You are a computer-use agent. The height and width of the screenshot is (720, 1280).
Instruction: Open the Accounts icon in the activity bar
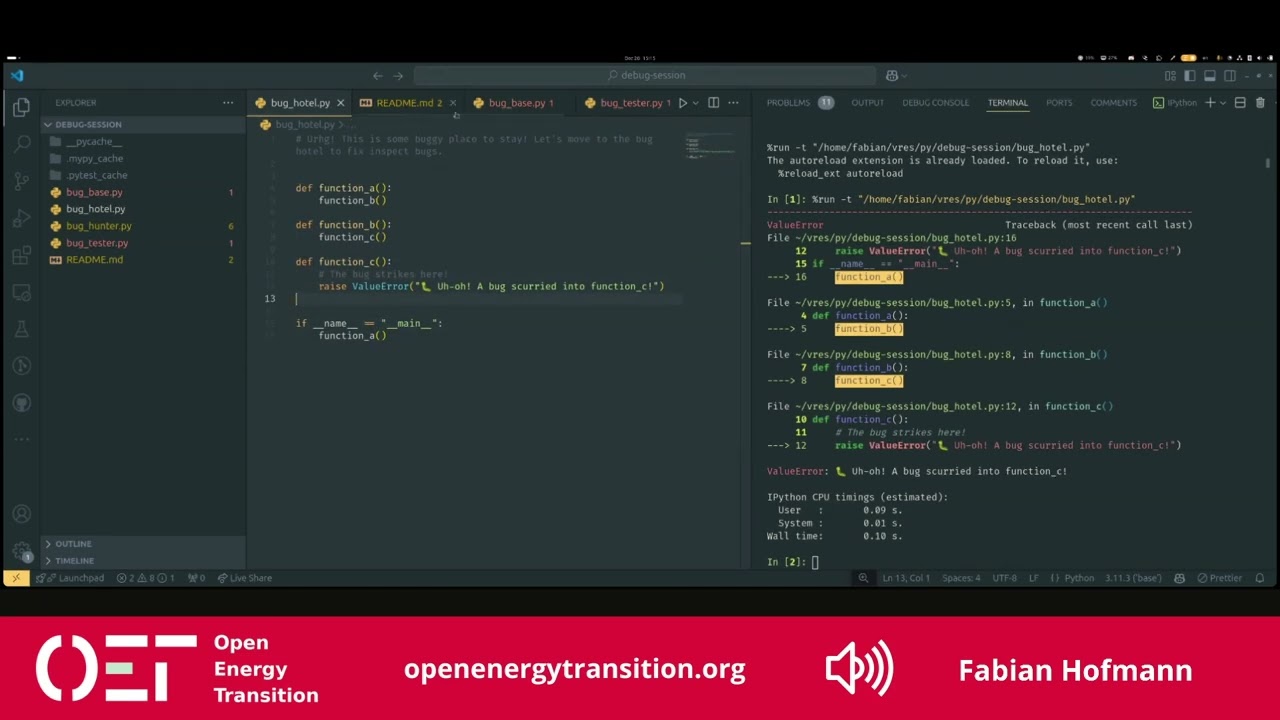(x=21, y=514)
